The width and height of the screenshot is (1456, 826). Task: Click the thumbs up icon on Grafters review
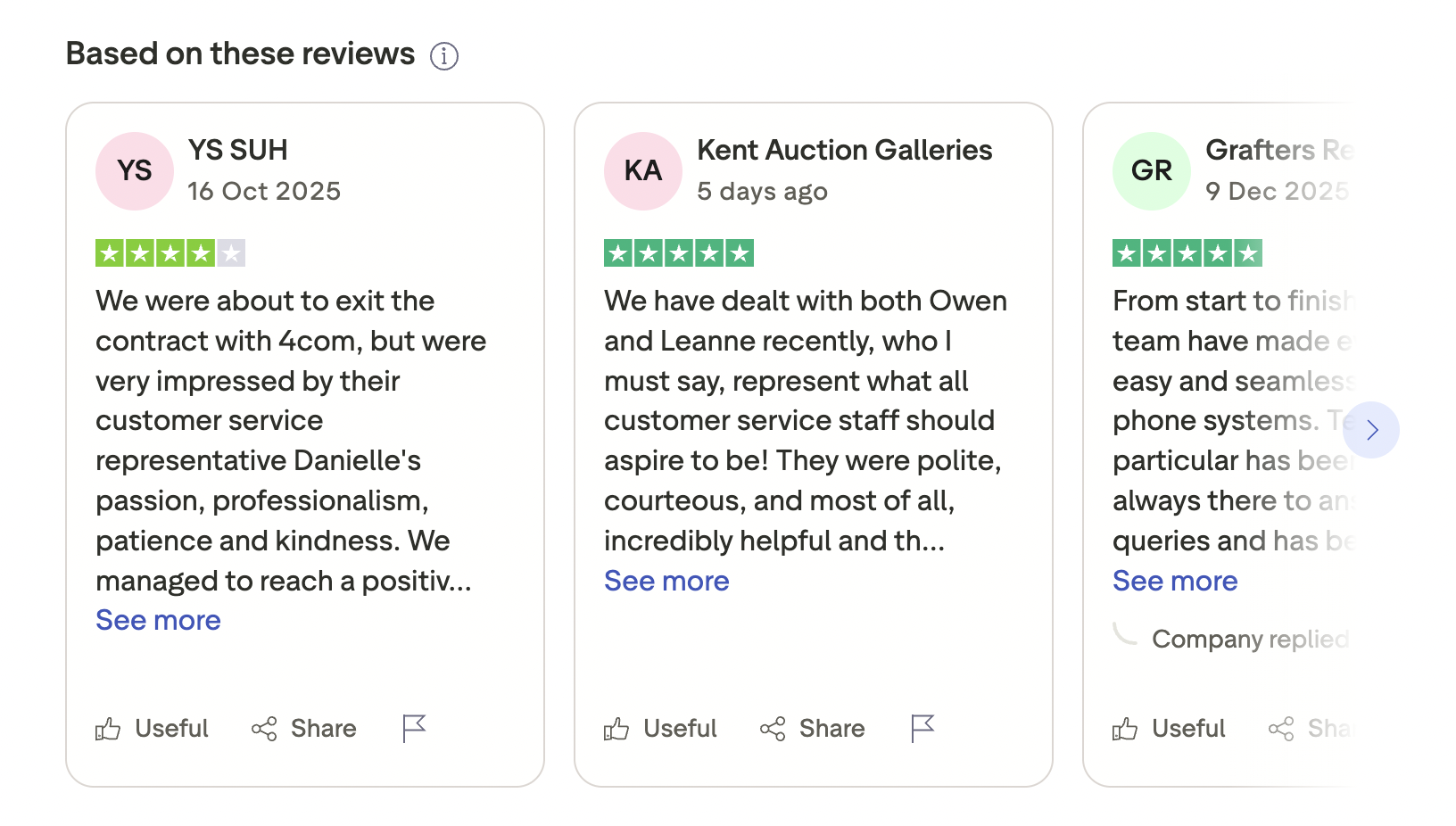[1126, 729]
